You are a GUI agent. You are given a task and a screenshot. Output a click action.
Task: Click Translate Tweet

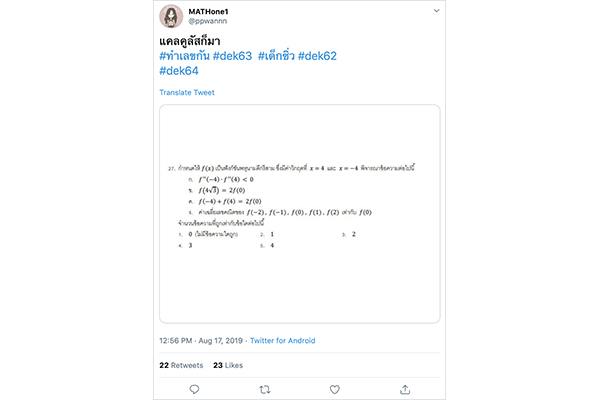pos(187,93)
